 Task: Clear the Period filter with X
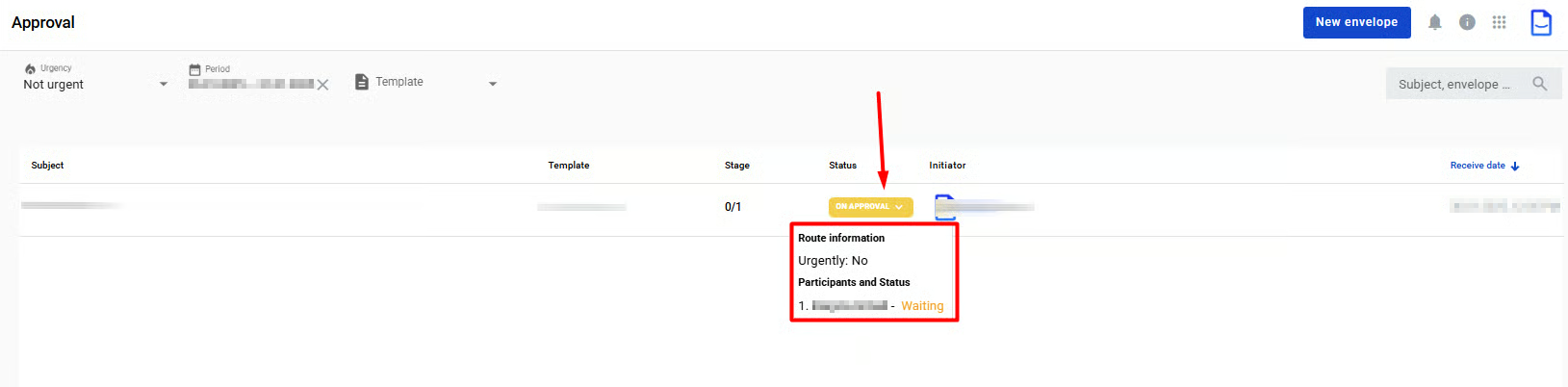coord(322,85)
